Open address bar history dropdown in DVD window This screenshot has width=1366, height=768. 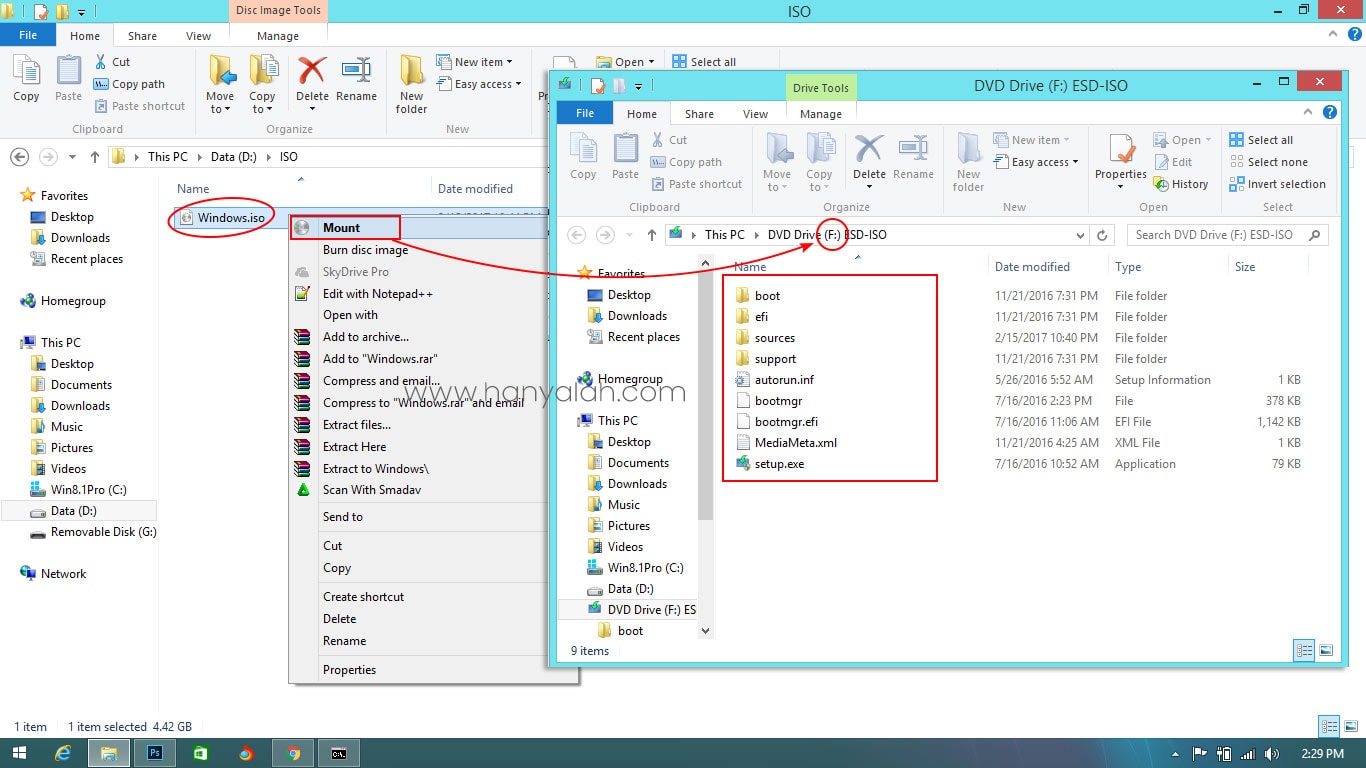[x=1080, y=235]
